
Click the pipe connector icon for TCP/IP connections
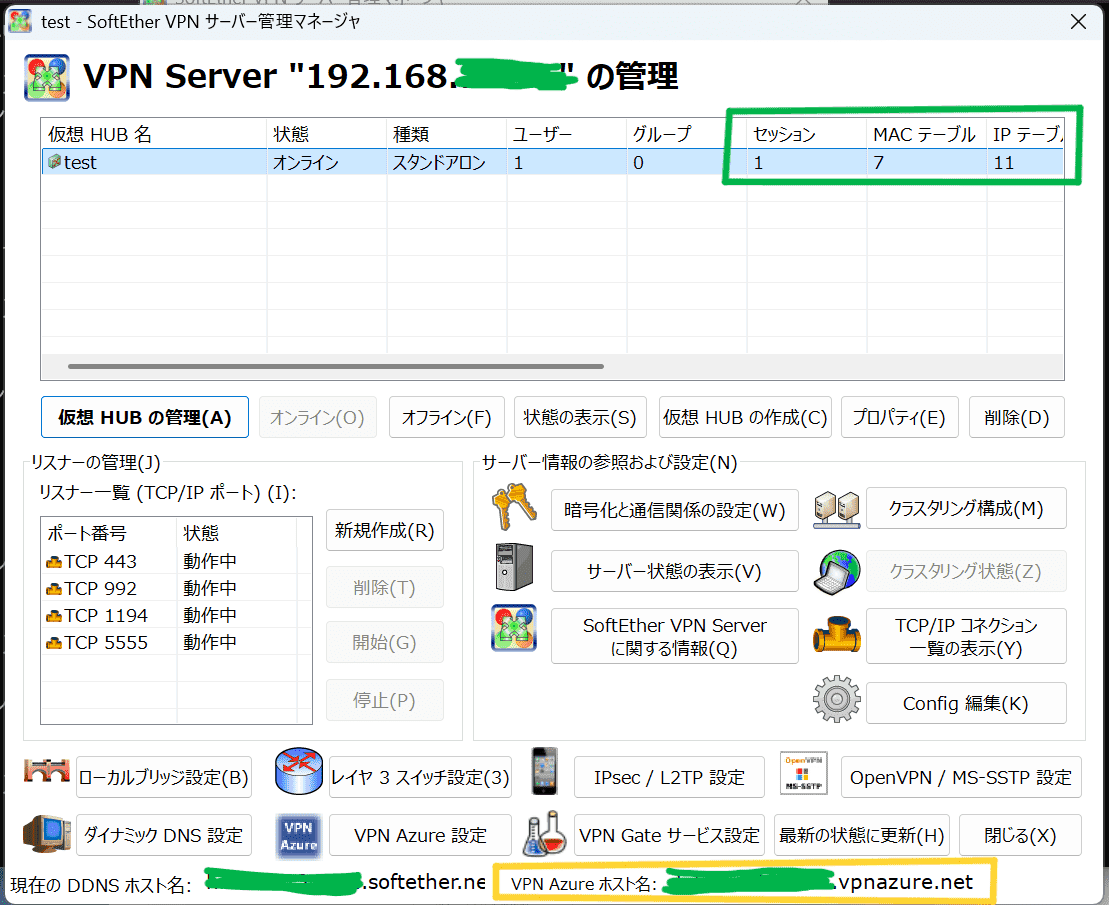coord(837,636)
